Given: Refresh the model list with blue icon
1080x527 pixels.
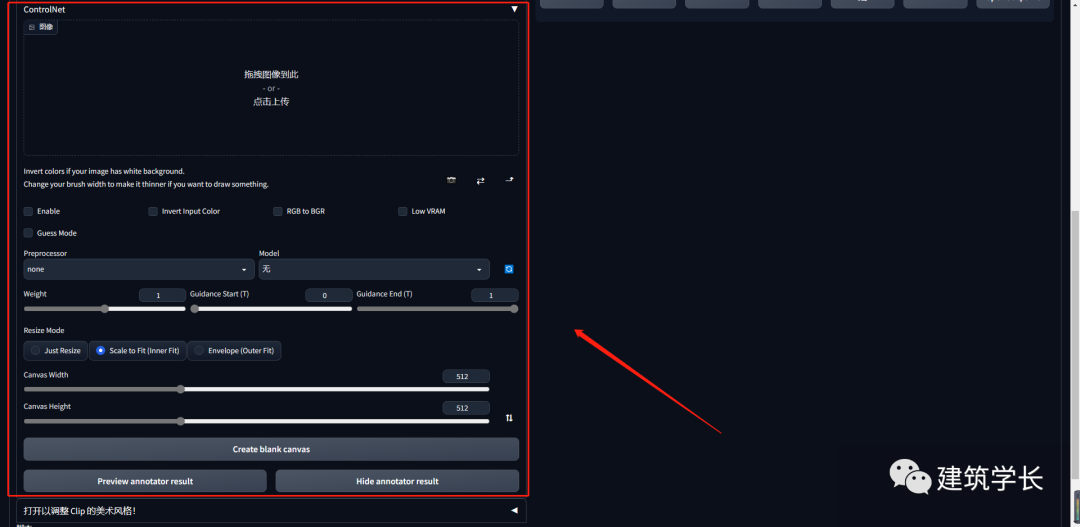Looking at the screenshot, I should pyautogui.click(x=509, y=269).
